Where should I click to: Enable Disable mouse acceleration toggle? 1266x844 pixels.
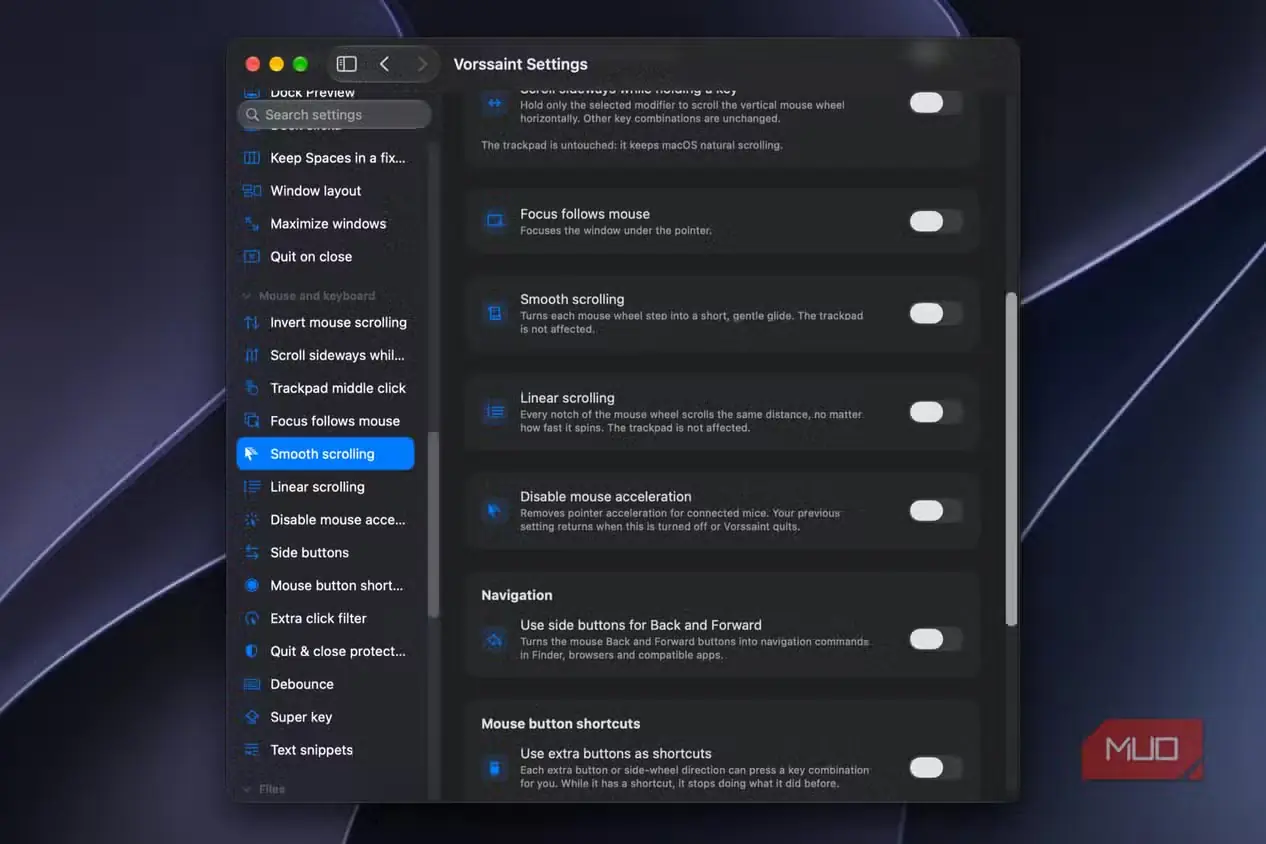tap(935, 511)
